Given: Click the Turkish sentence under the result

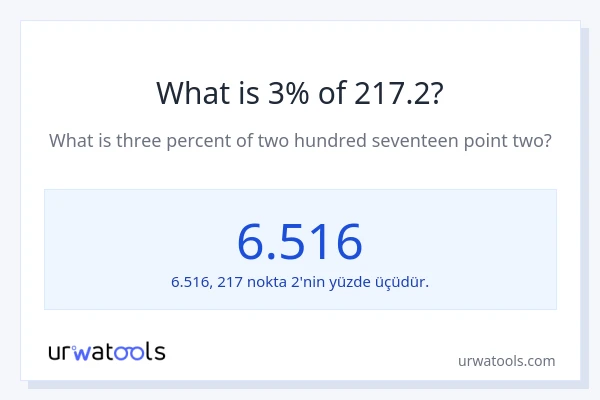Looking at the screenshot, I should [x=300, y=282].
